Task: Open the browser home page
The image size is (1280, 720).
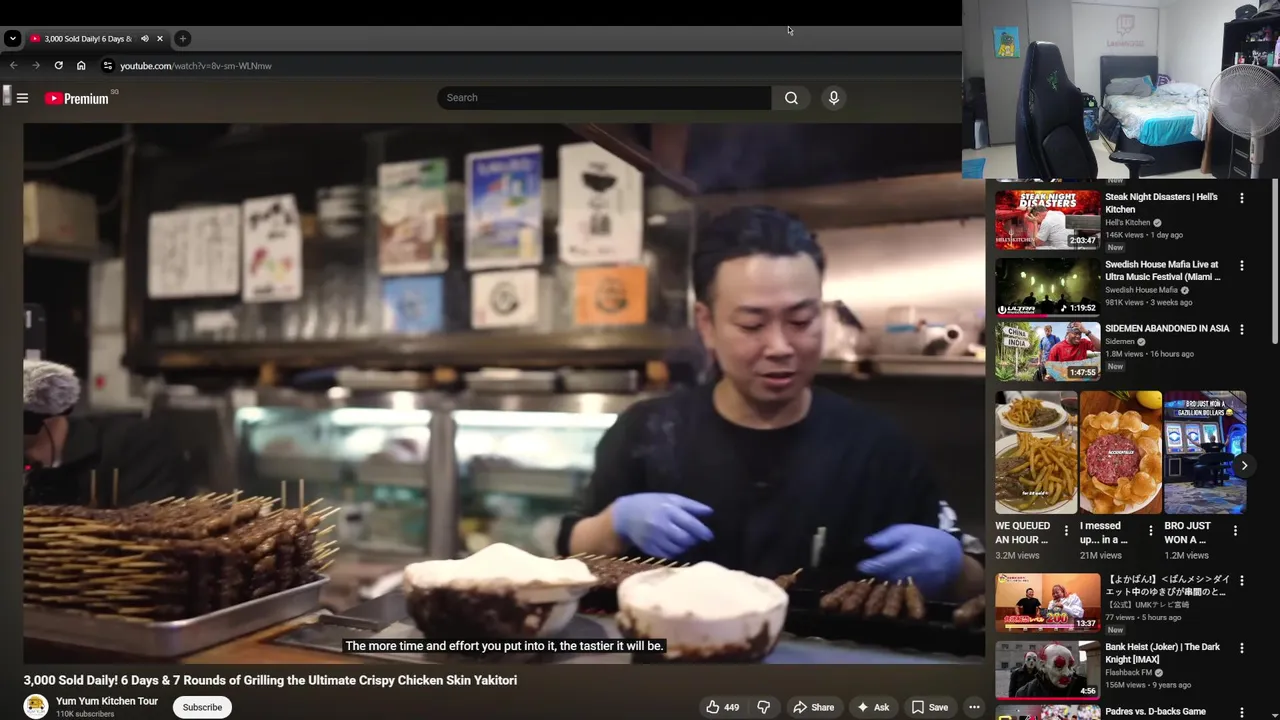Action: coord(81,66)
